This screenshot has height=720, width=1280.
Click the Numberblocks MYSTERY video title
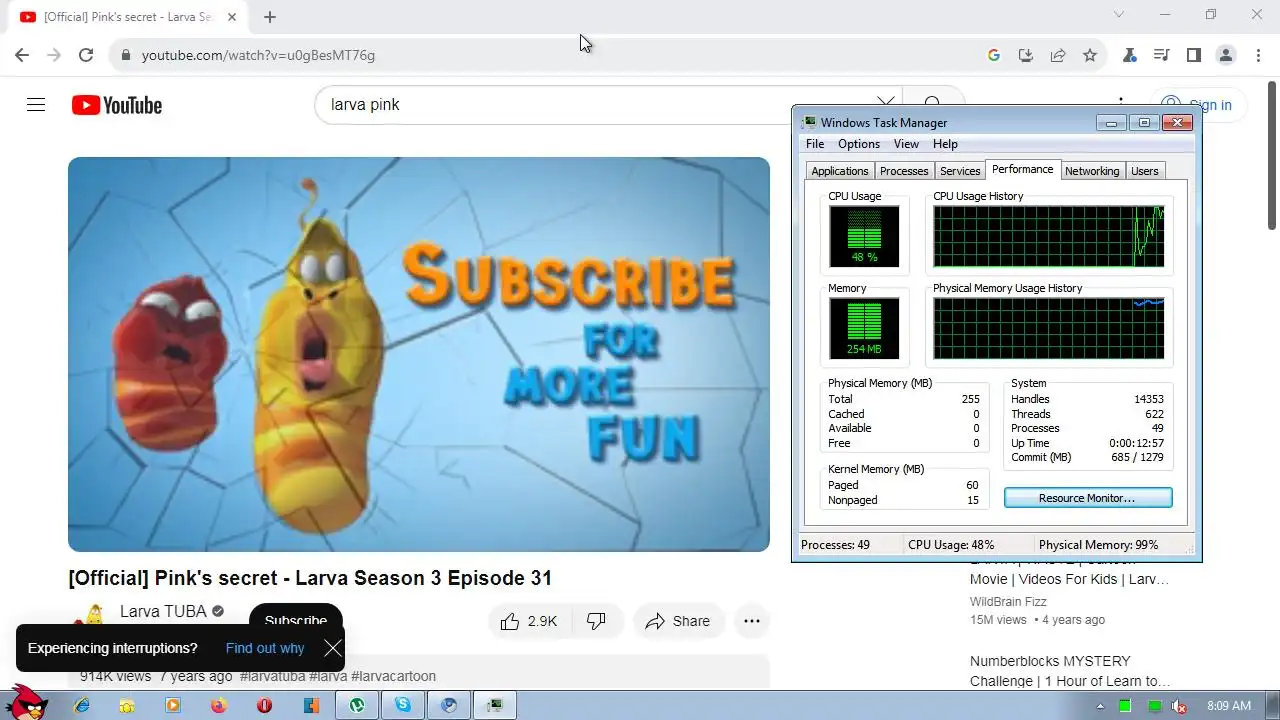pyautogui.click(x=1070, y=671)
